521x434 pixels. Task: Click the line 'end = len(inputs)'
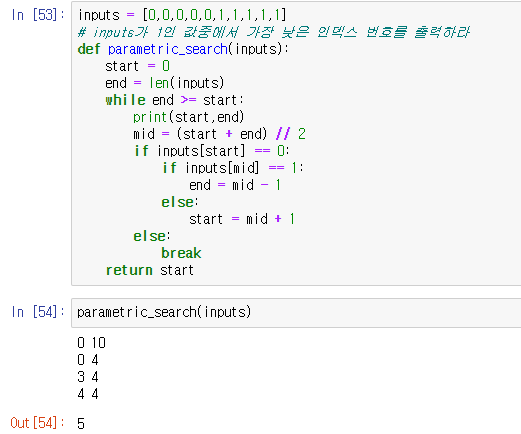[x=165, y=83]
